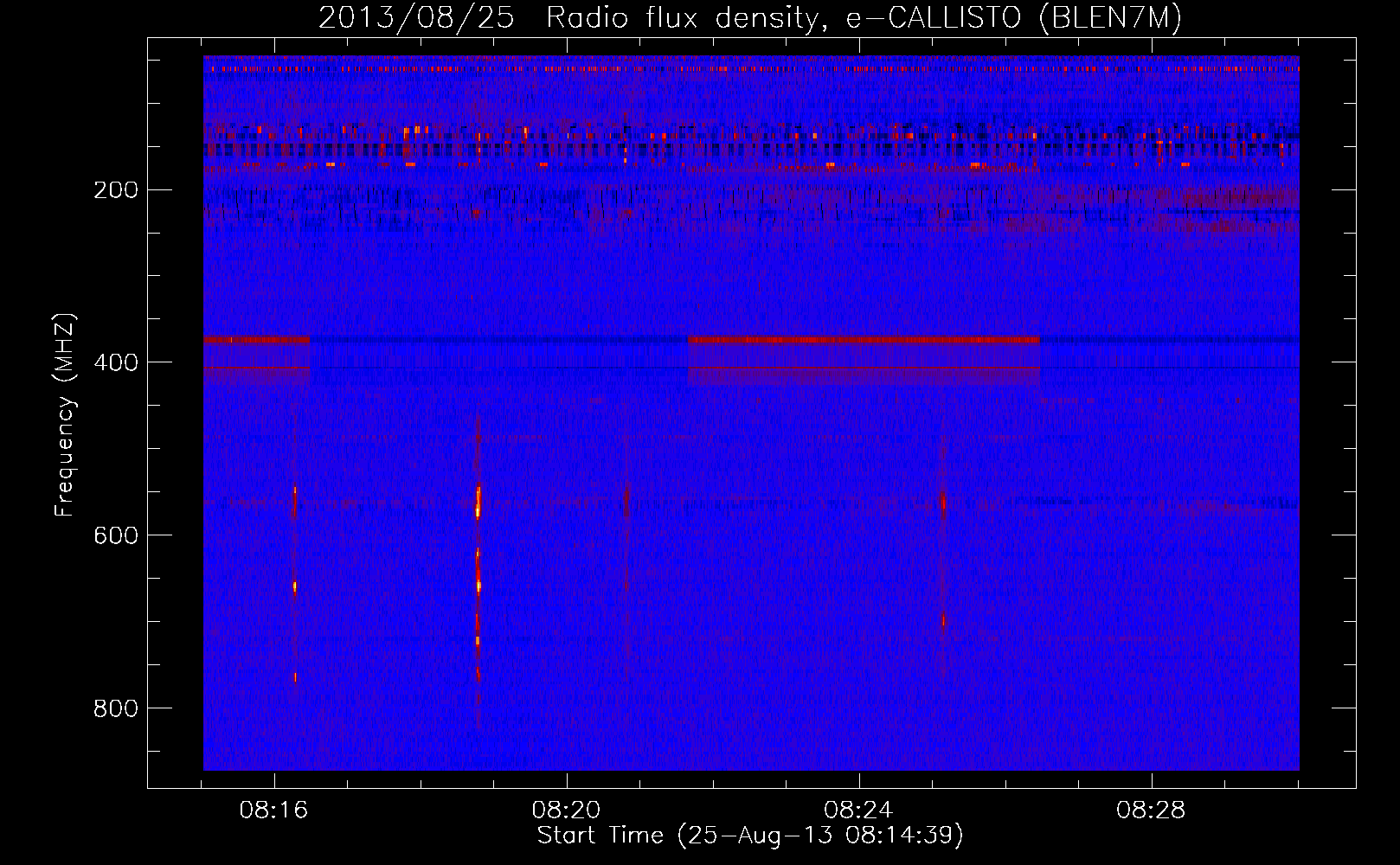Click the 200 frequency tick label

[116, 190]
